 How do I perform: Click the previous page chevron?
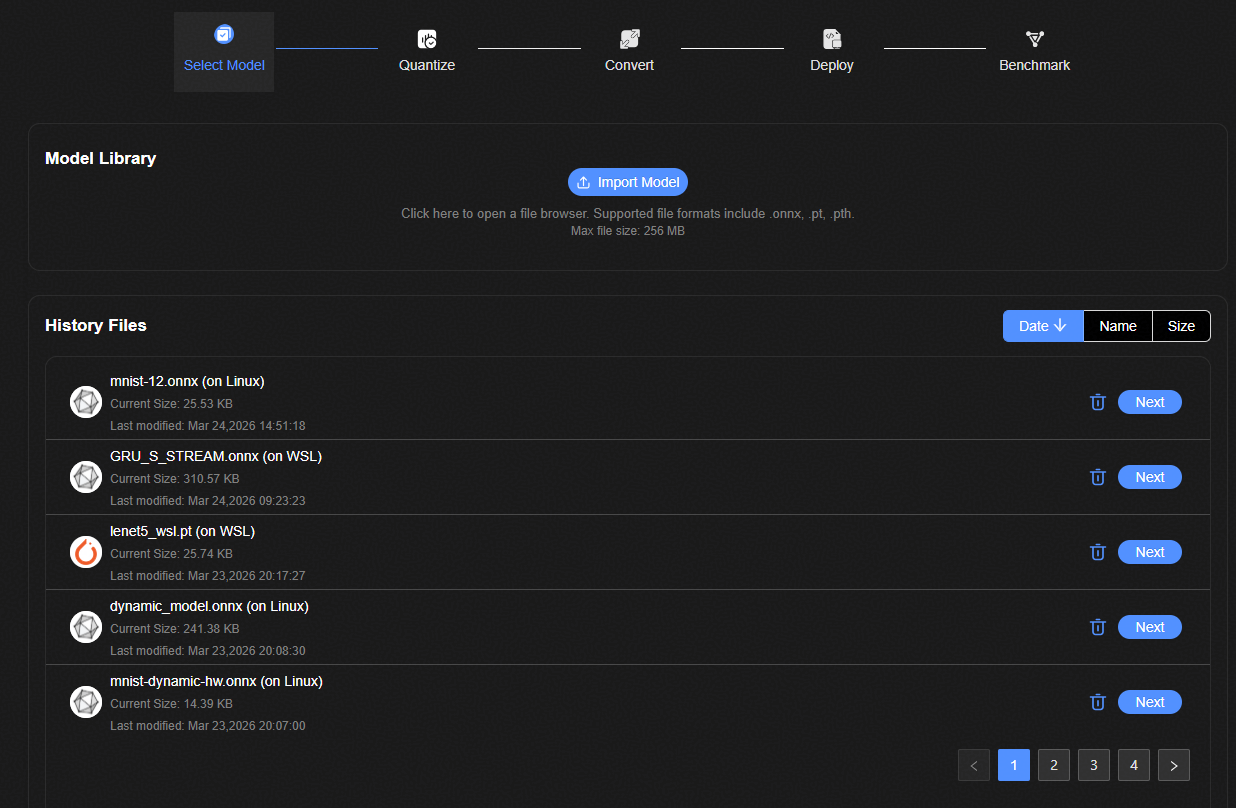tap(974, 765)
